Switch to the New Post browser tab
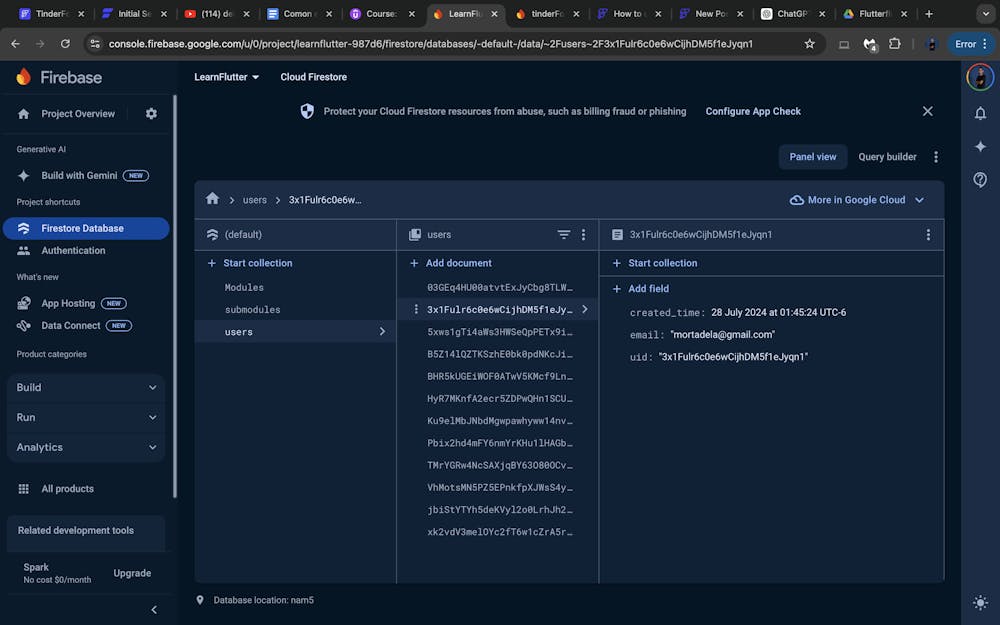Viewport: 1000px width, 625px height. 711,13
